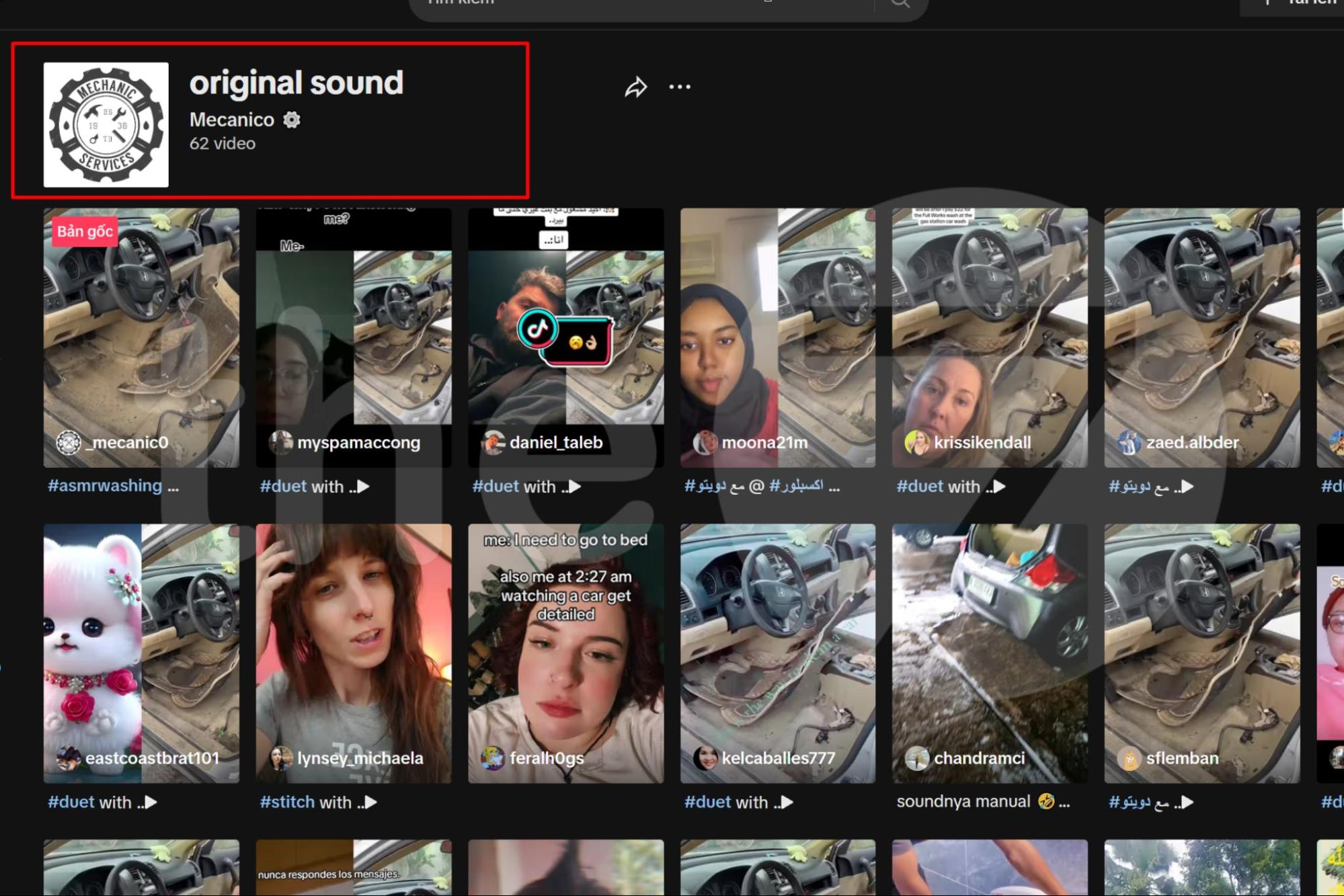Open krissikendall's profile avatar
Screen dimensions: 1344x896
point(916,442)
